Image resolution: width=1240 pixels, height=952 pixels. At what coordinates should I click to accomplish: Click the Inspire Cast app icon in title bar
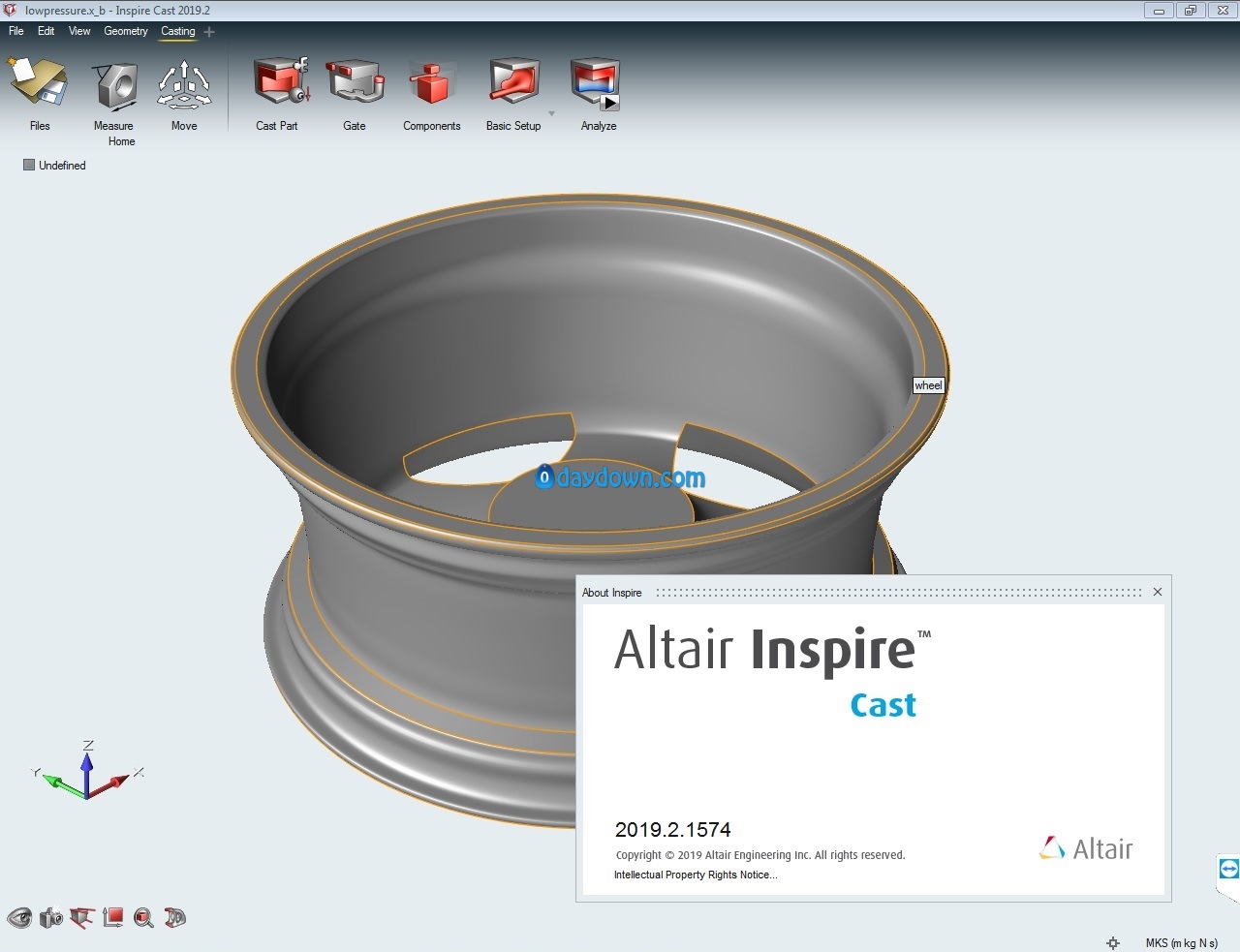(11, 11)
